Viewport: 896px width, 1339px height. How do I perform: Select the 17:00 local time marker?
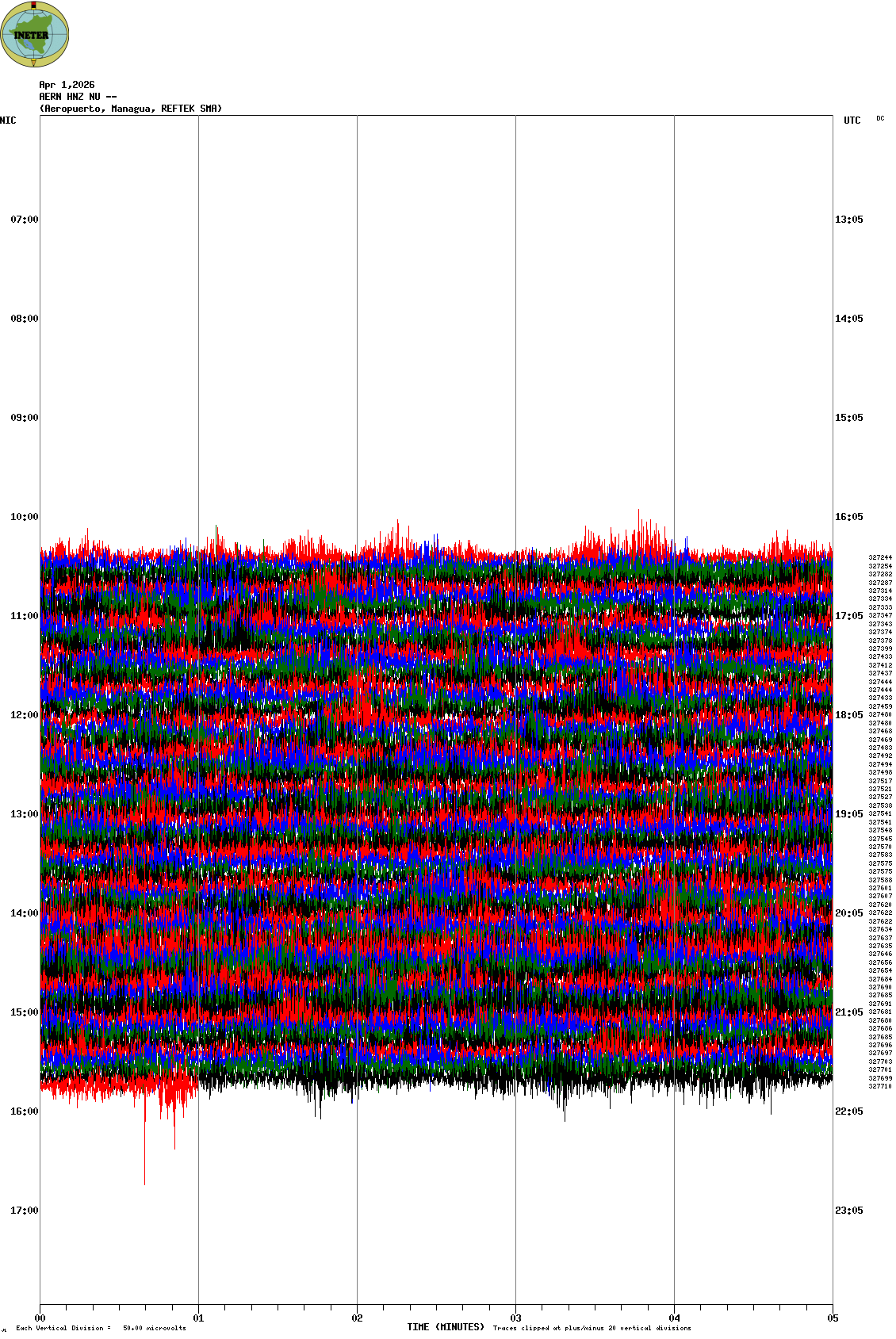coord(24,1211)
